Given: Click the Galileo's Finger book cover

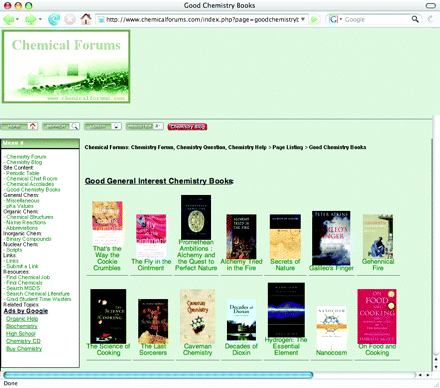Looking at the screenshot, I should (x=331, y=238).
